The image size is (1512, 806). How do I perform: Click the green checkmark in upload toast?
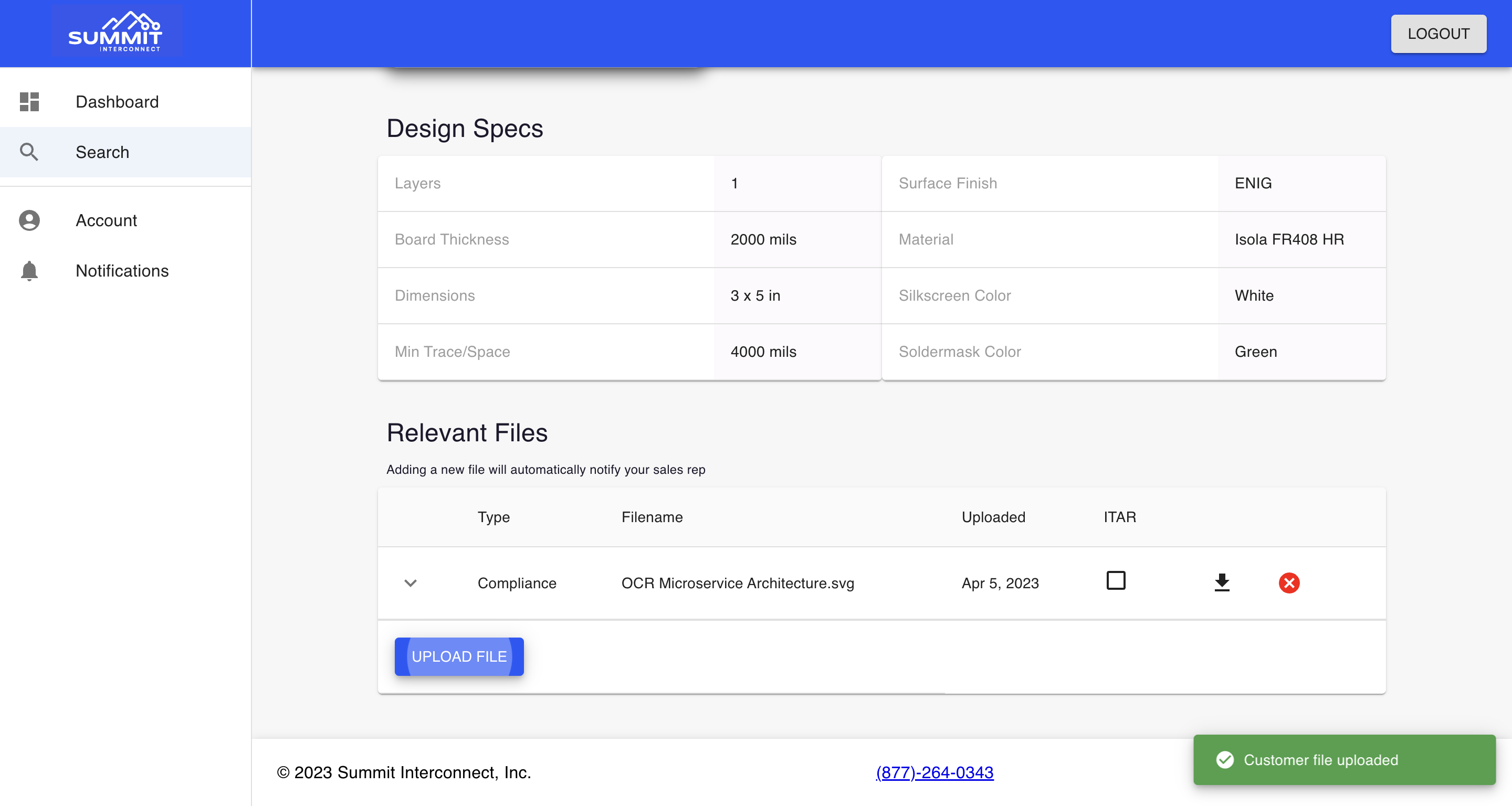pyautogui.click(x=1225, y=760)
